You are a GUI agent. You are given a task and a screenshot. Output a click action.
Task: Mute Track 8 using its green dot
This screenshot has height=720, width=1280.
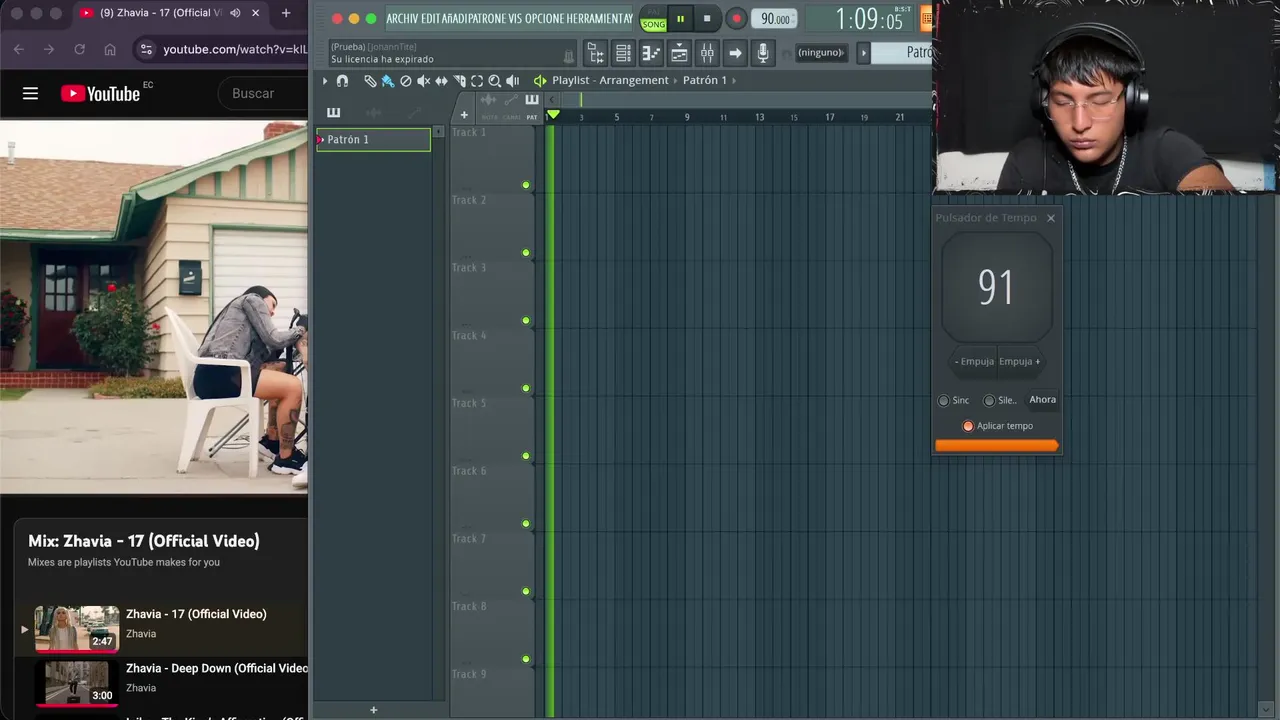tap(526, 659)
